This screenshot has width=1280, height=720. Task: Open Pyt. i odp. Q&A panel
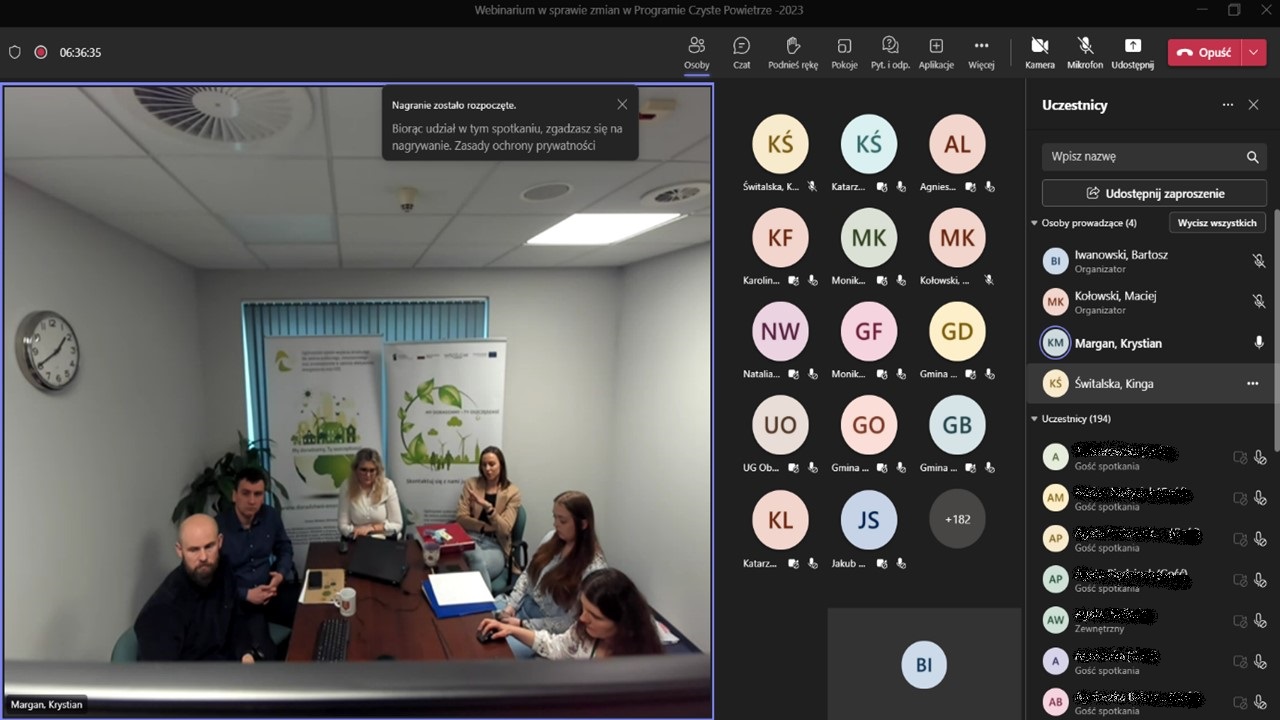click(890, 52)
